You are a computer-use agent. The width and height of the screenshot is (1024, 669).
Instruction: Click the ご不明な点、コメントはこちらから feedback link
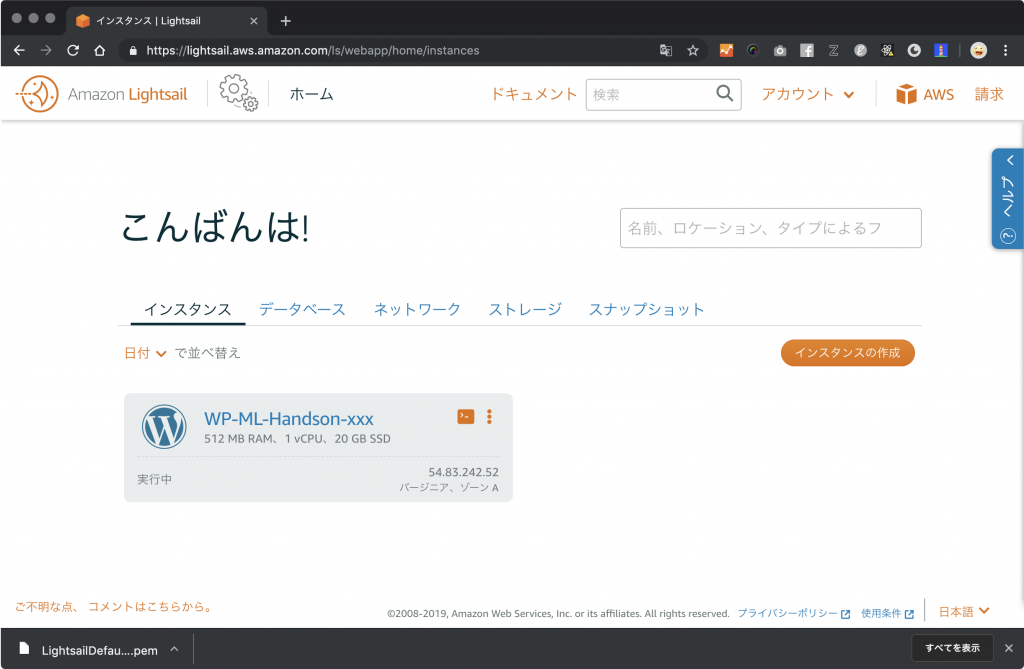116,606
